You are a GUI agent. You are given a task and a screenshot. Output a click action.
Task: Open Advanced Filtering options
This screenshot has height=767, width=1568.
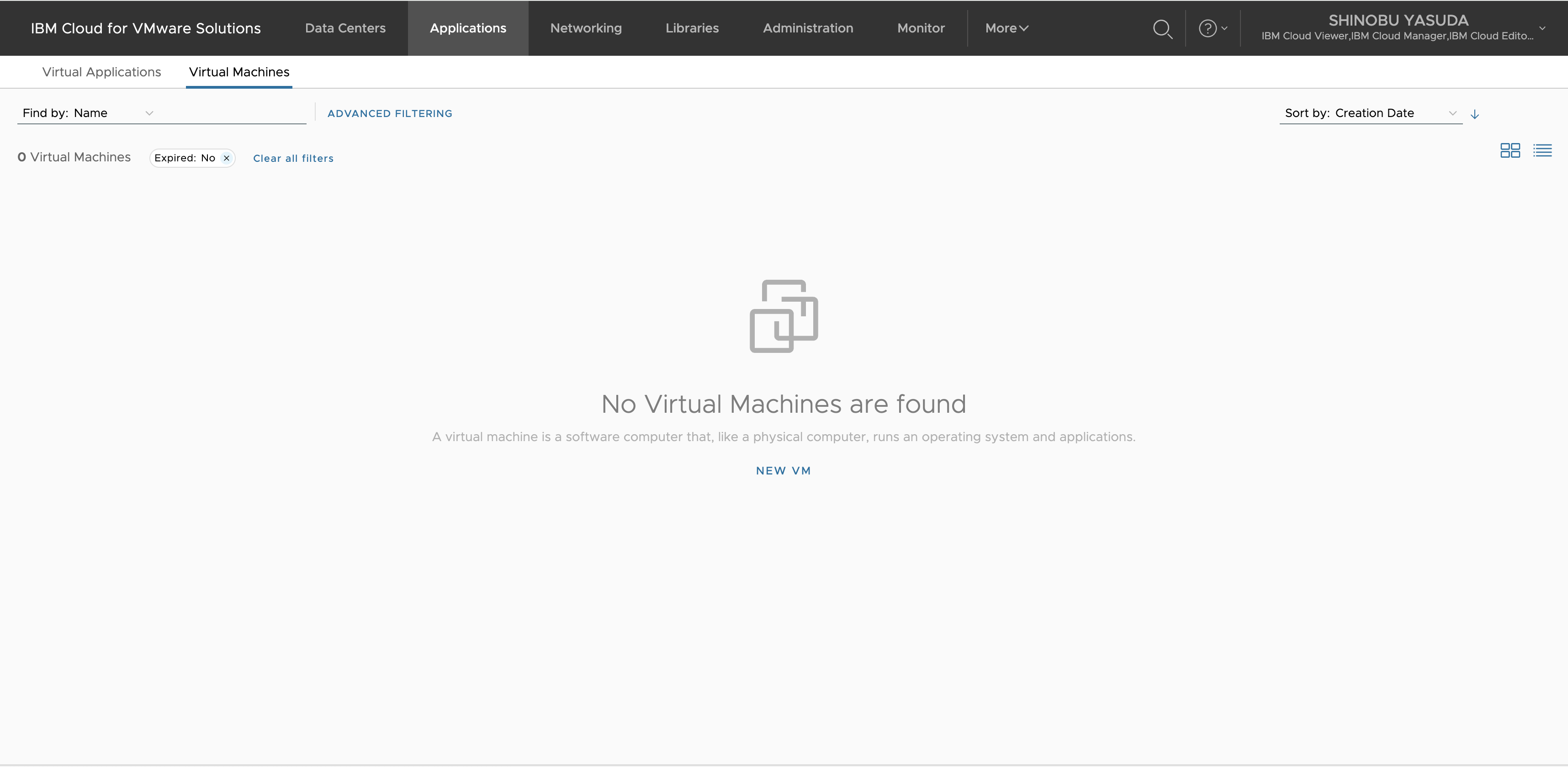(x=390, y=113)
